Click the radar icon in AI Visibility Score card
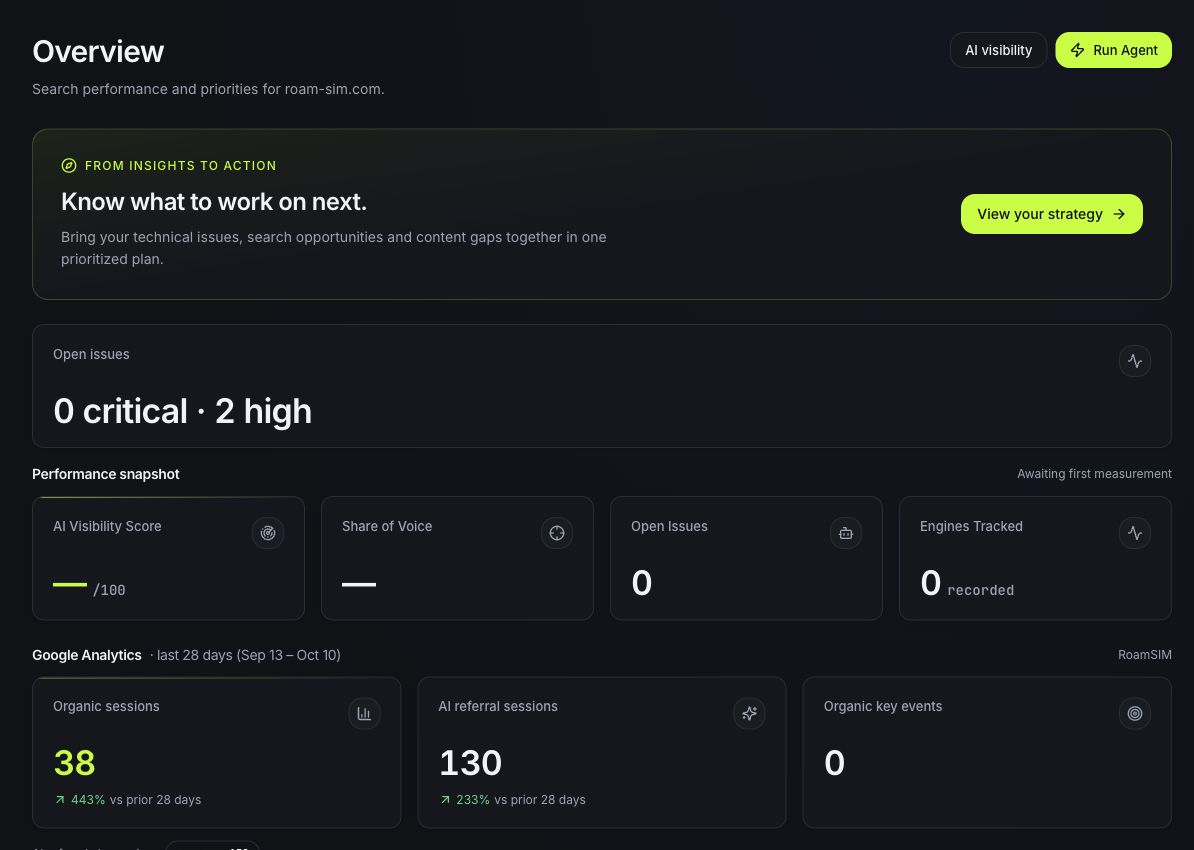The height and width of the screenshot is (850, 1194). tap(268, 533)
